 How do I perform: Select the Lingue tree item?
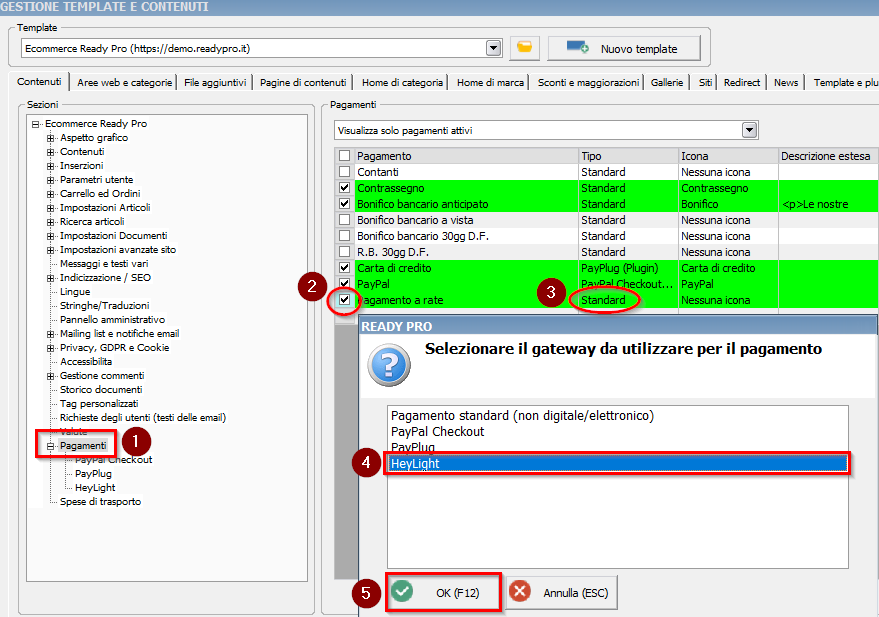(x=75, y=291)
